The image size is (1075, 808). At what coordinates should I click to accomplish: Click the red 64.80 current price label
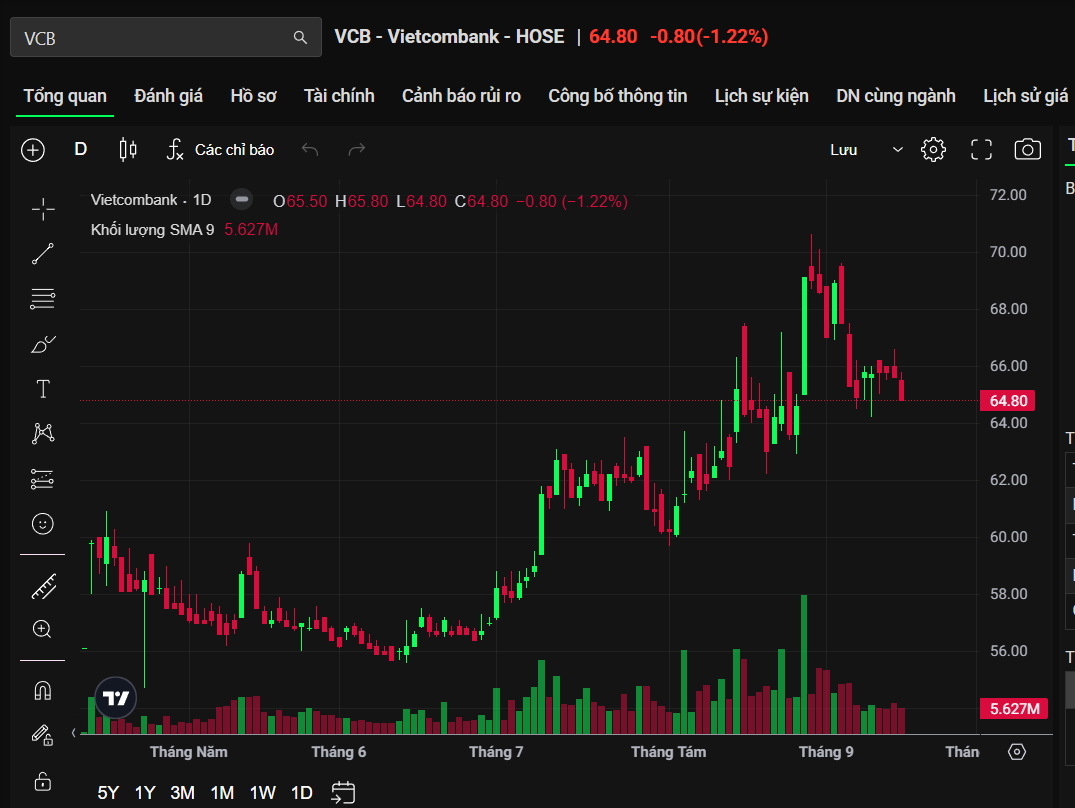click(1007, 400)
